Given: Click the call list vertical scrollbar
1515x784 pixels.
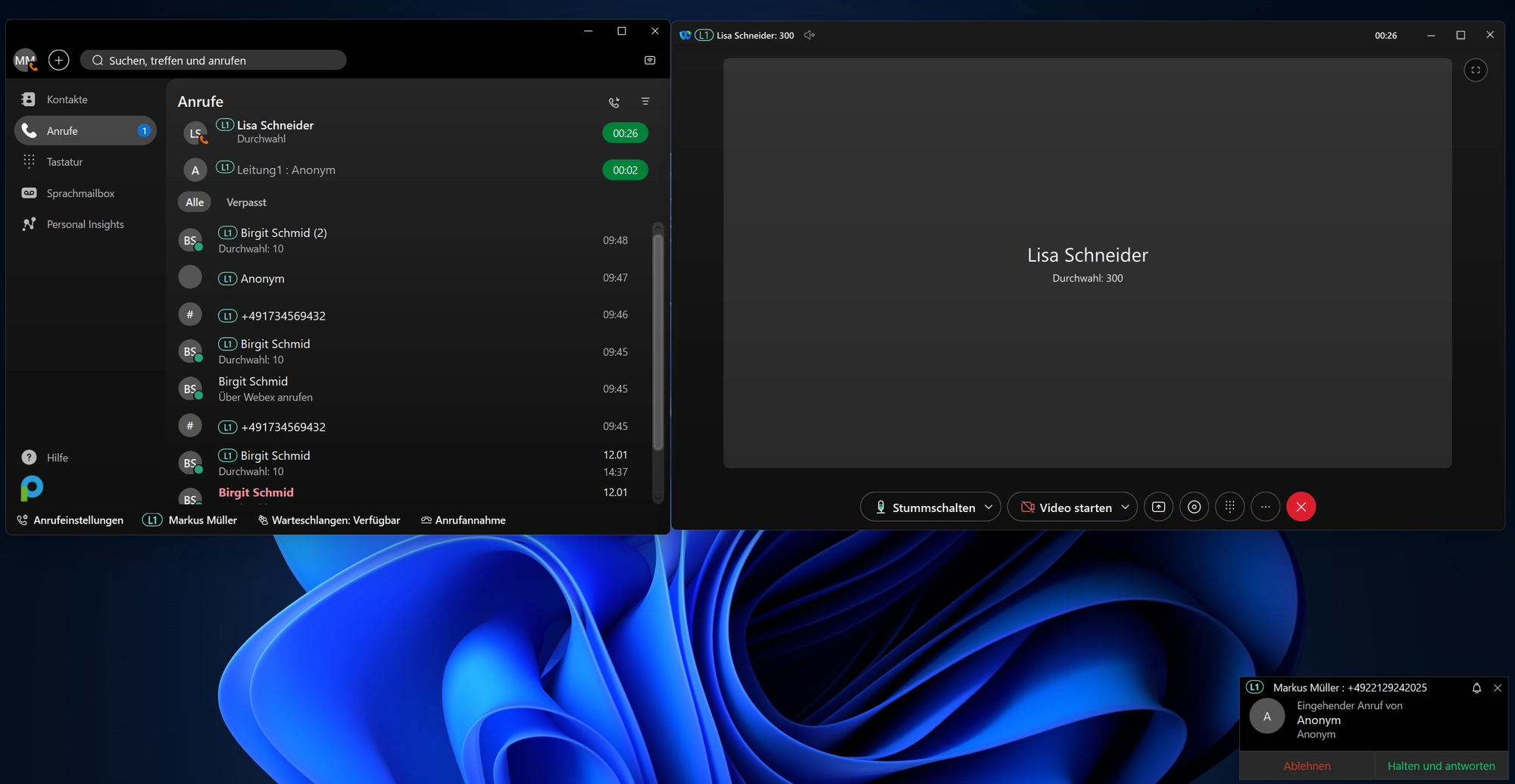Looking at the screenshot, I should [658, 341].
